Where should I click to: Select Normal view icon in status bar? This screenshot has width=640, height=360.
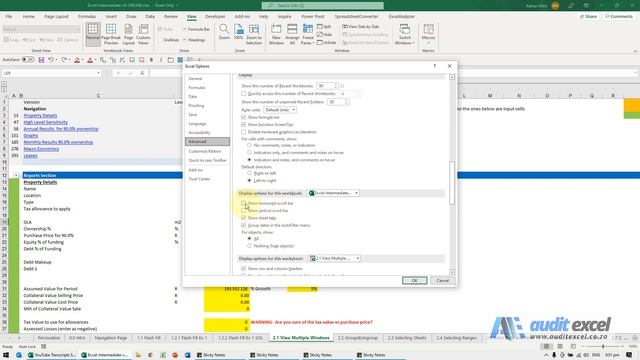[546, 347]
